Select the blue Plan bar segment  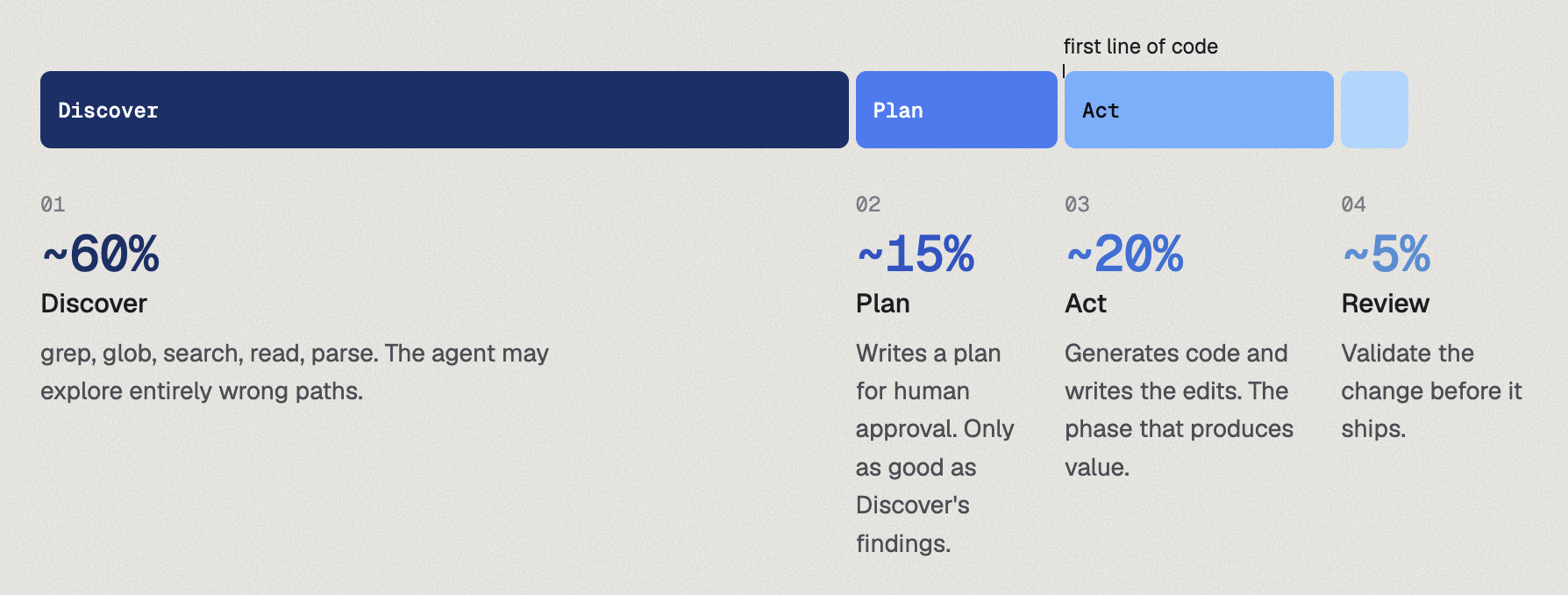click(957, 110)
